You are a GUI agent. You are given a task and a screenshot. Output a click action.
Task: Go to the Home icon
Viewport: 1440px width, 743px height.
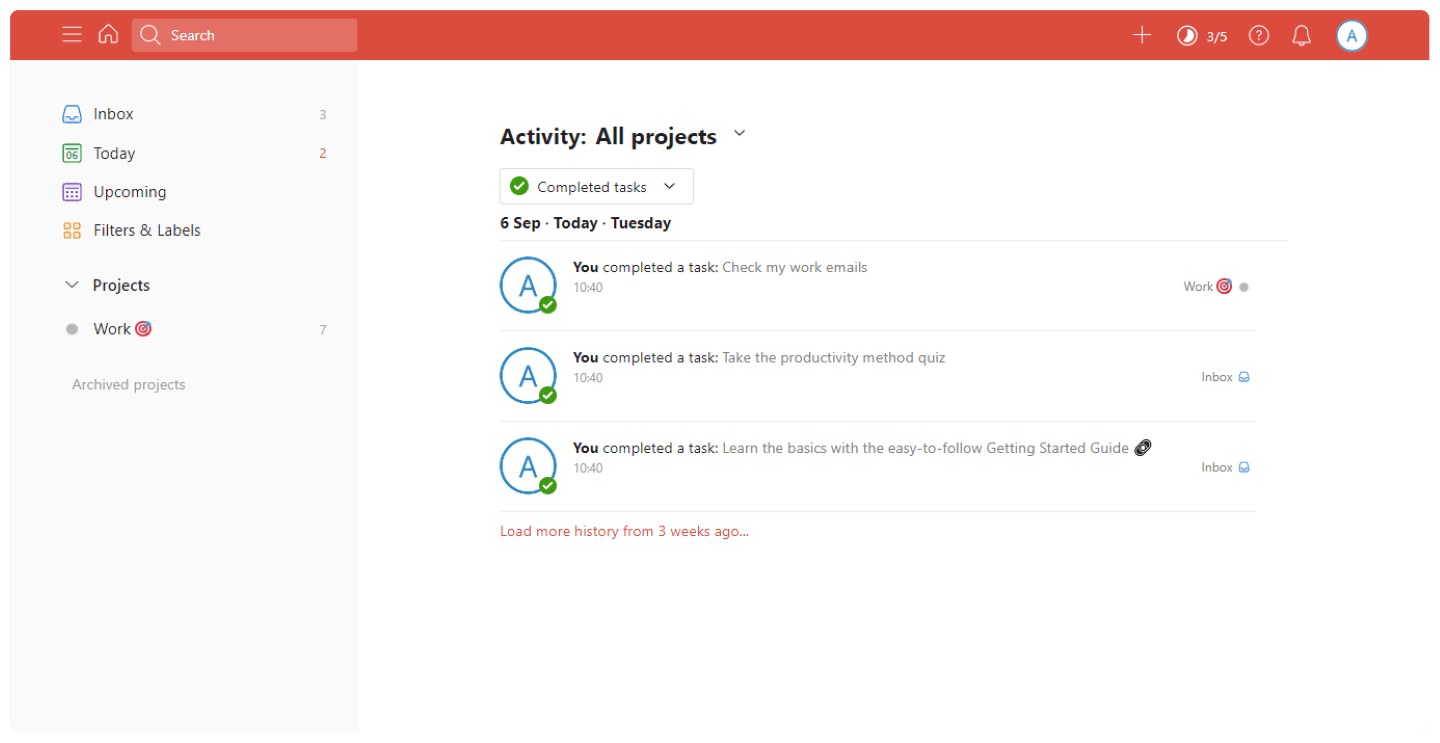pos(108,35)
